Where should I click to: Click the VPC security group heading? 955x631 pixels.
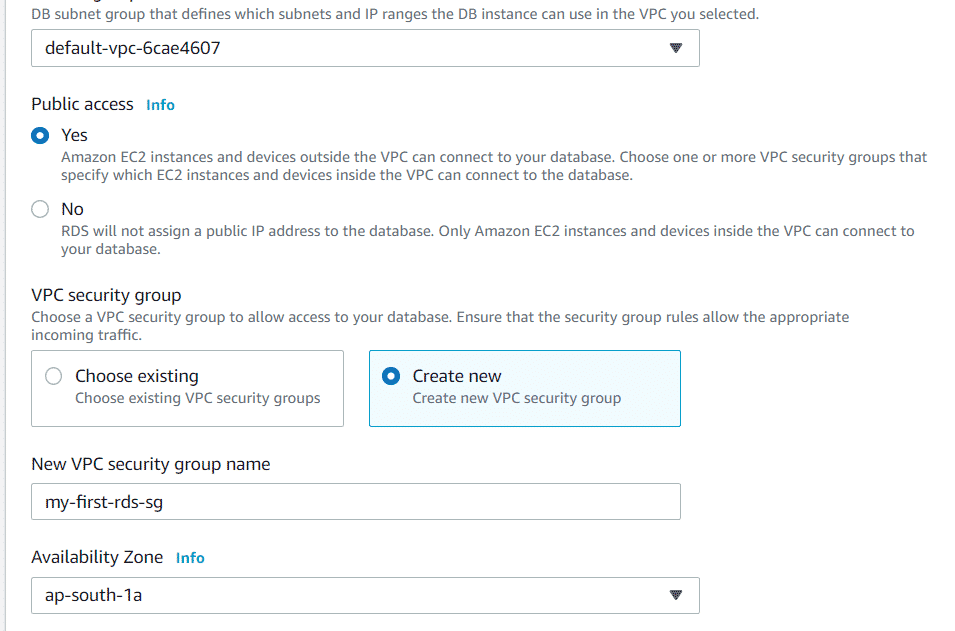(x=107, y=295)
